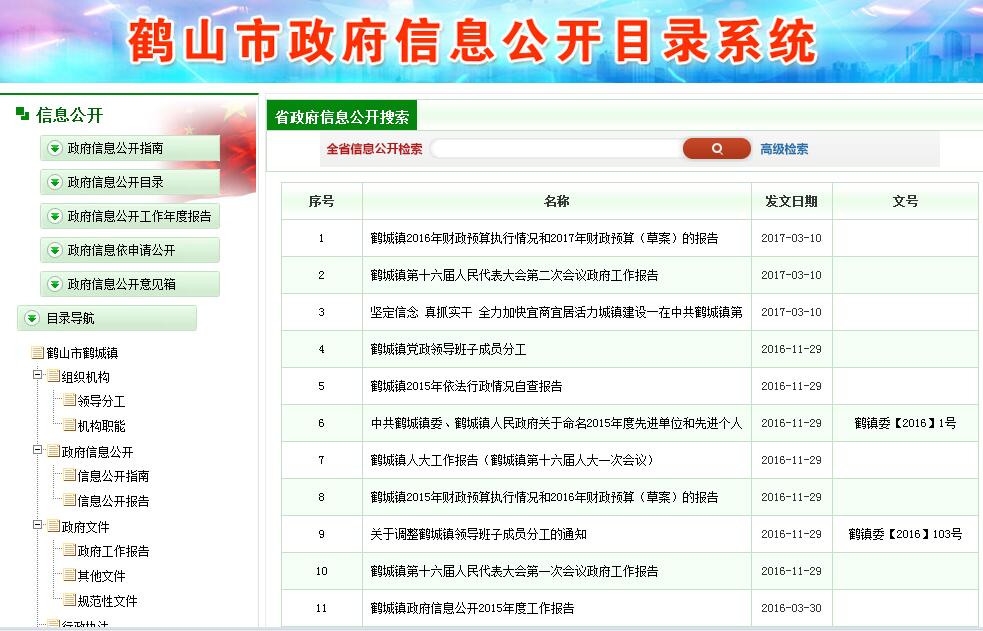Open 鹤城镇党政领导班子成员分工 document
The width and height of the screenshot is (983, 631).
(448, 349)
